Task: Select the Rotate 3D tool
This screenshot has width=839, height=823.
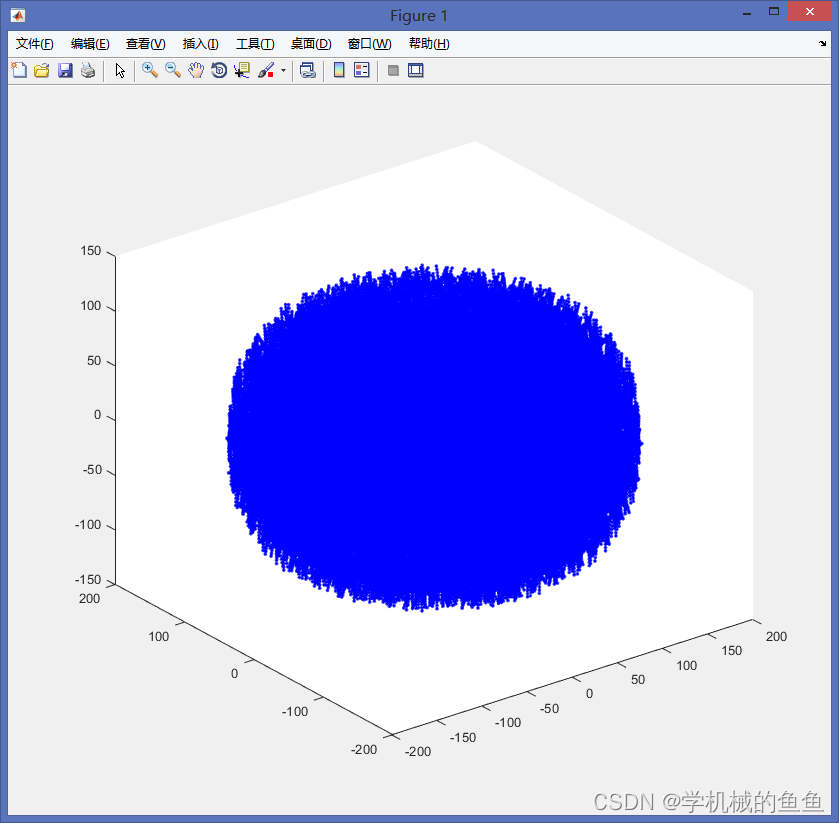Action: click(219, 70)
